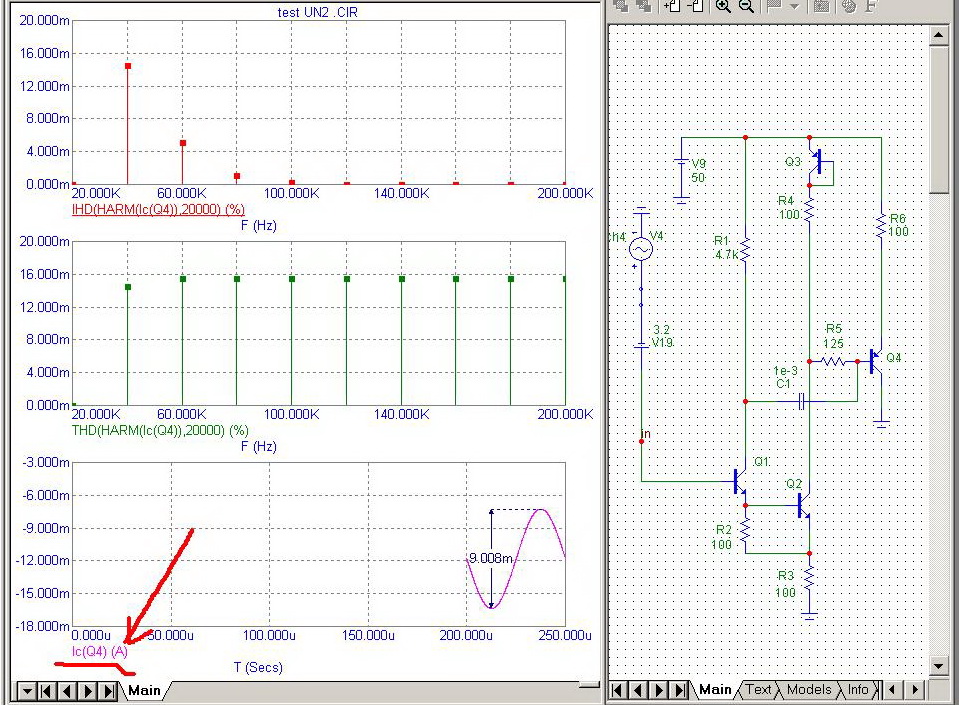
Task: Click the test UN2 .CIR plot title
Action: click(317, 12)
